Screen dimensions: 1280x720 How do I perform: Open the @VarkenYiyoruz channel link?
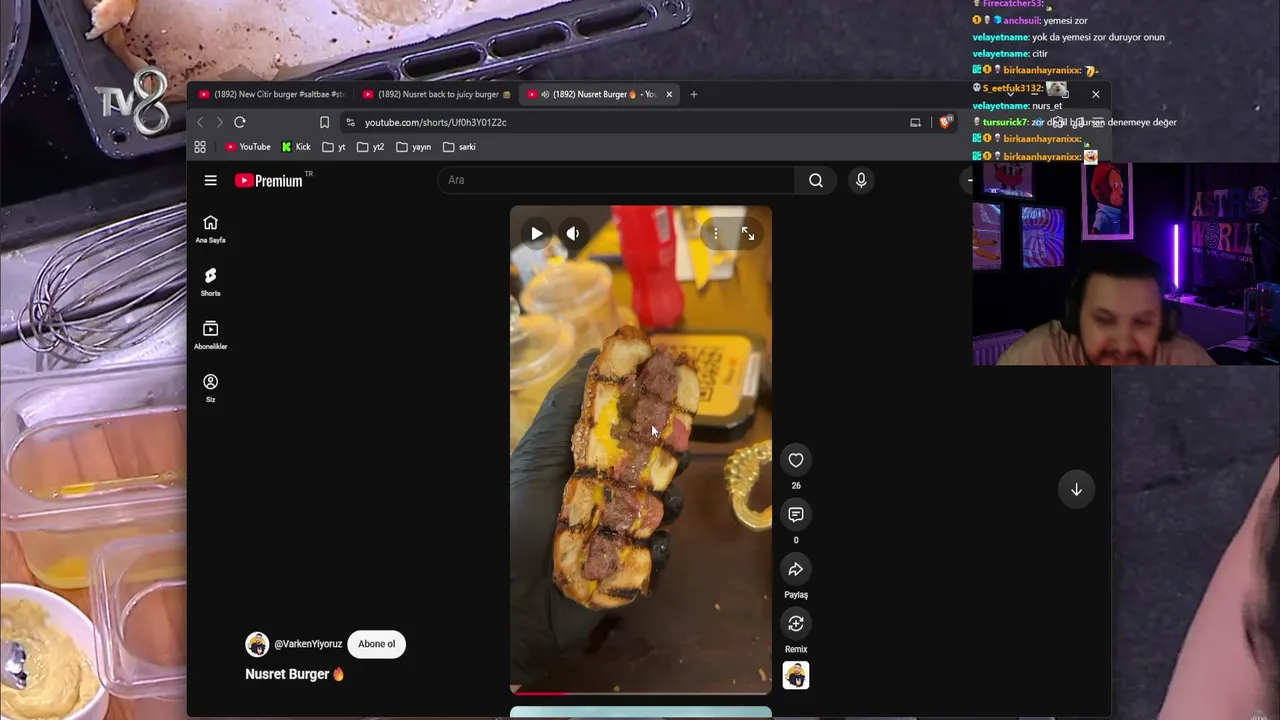[308, 644]
